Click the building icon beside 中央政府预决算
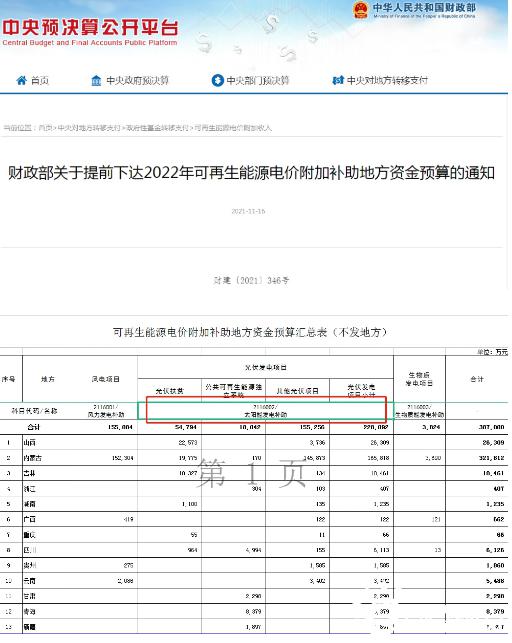 (x=96, y=80)
